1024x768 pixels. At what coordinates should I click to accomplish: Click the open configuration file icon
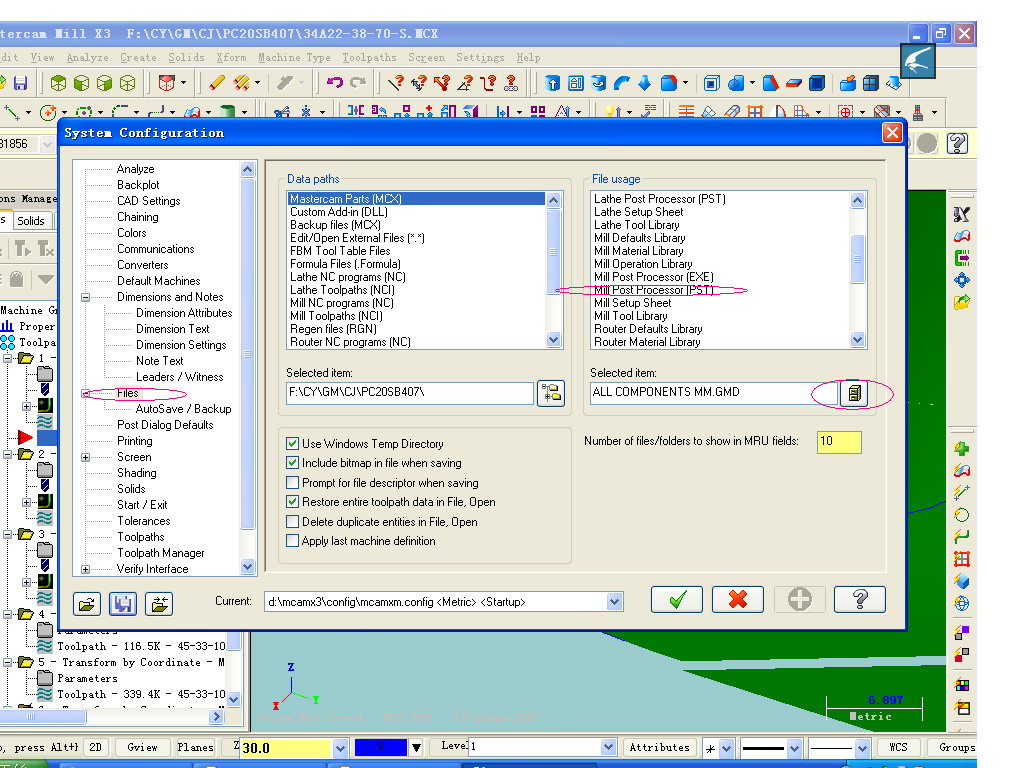coord(87,604)
